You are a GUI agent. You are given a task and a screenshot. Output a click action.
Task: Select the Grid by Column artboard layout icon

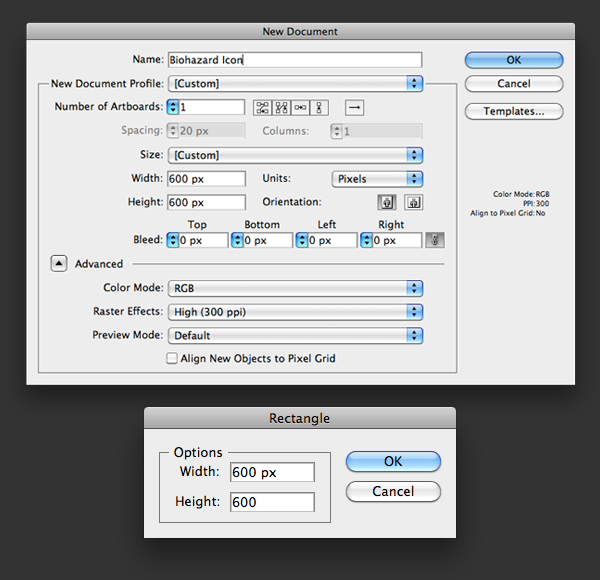(x=282, y=107)
